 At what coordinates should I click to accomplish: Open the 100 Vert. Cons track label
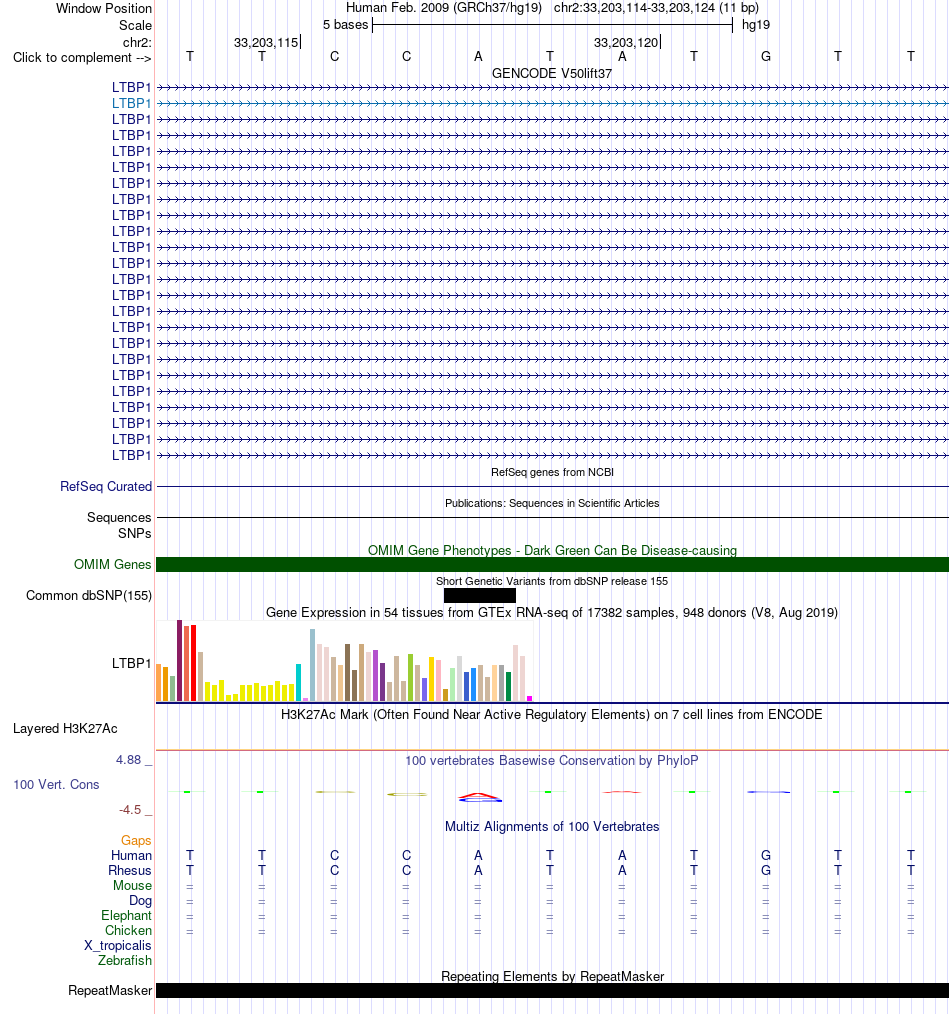pos(56,784)
